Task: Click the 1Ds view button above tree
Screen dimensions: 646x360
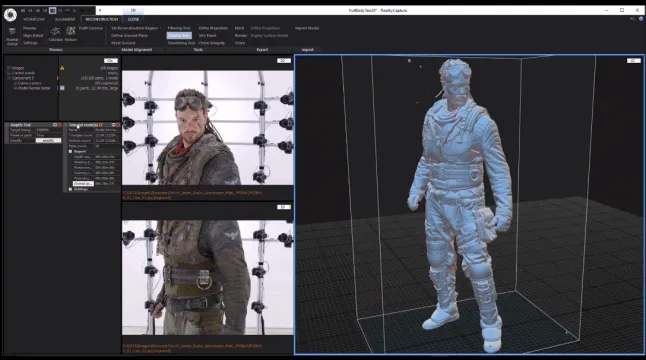Action: pos(110,61)
